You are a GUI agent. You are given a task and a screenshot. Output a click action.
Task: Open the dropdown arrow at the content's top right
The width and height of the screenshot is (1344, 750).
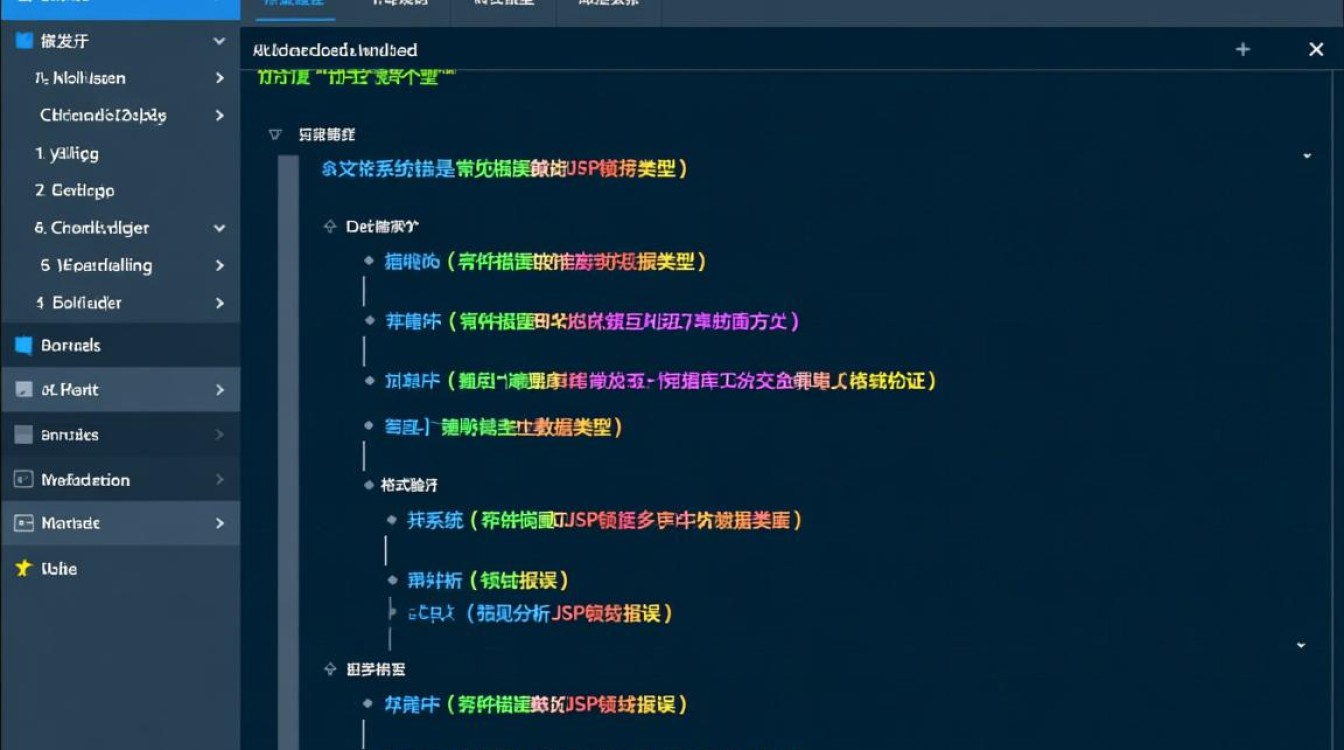1307,156
